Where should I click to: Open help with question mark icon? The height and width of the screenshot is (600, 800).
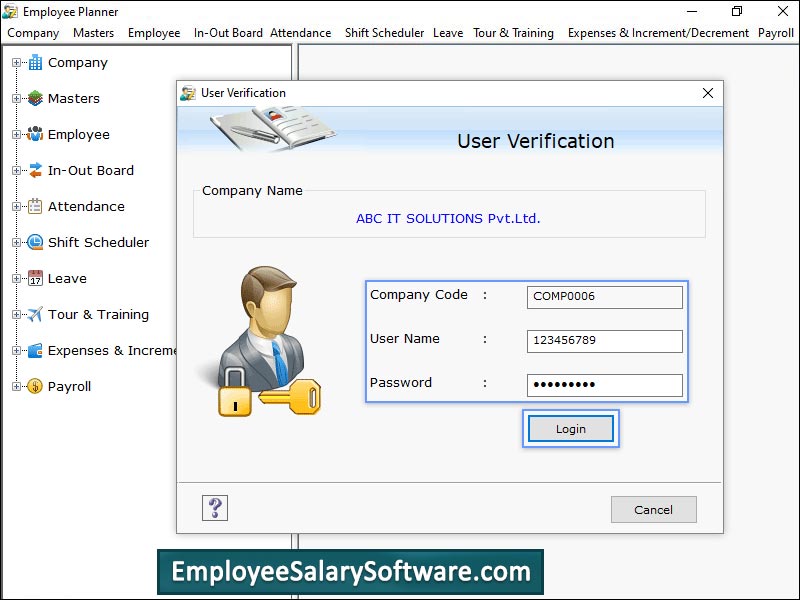pos(215,508)
